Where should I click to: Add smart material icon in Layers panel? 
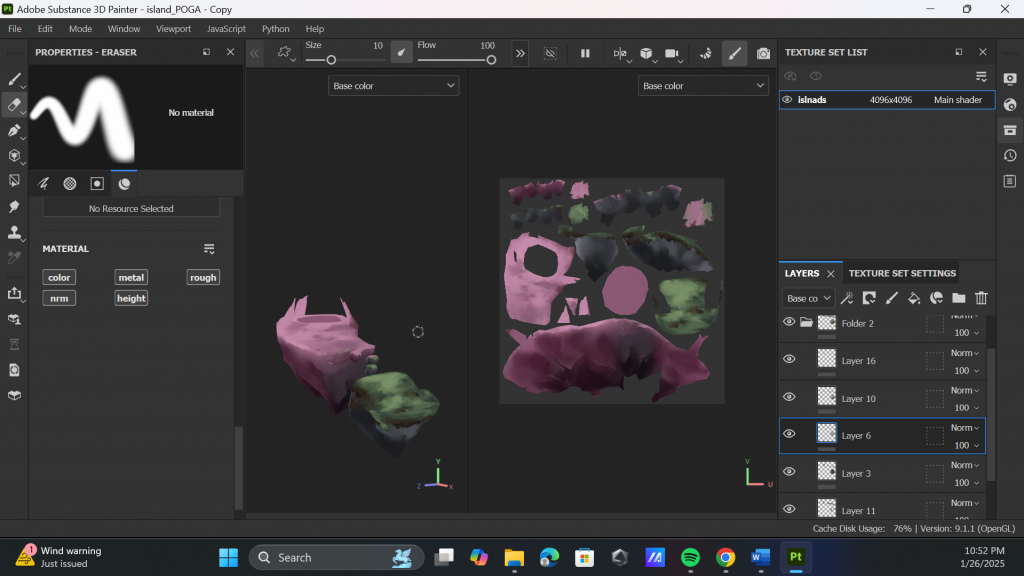[936, 298]
